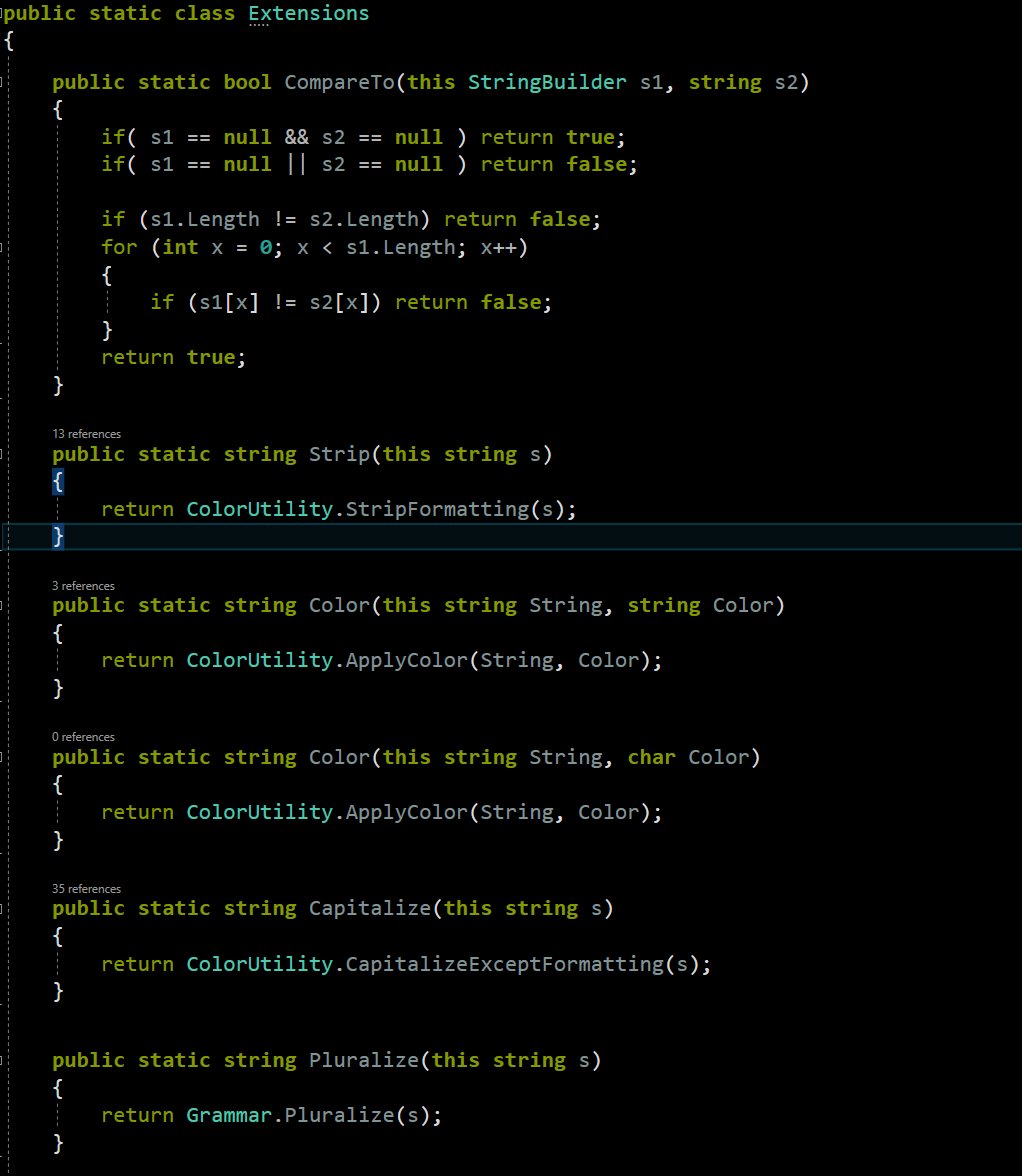Image resolution: width=1022 pixels, height=1176 pixels.
Task: Collapse the for loop block
Action: tap(4, 246)
